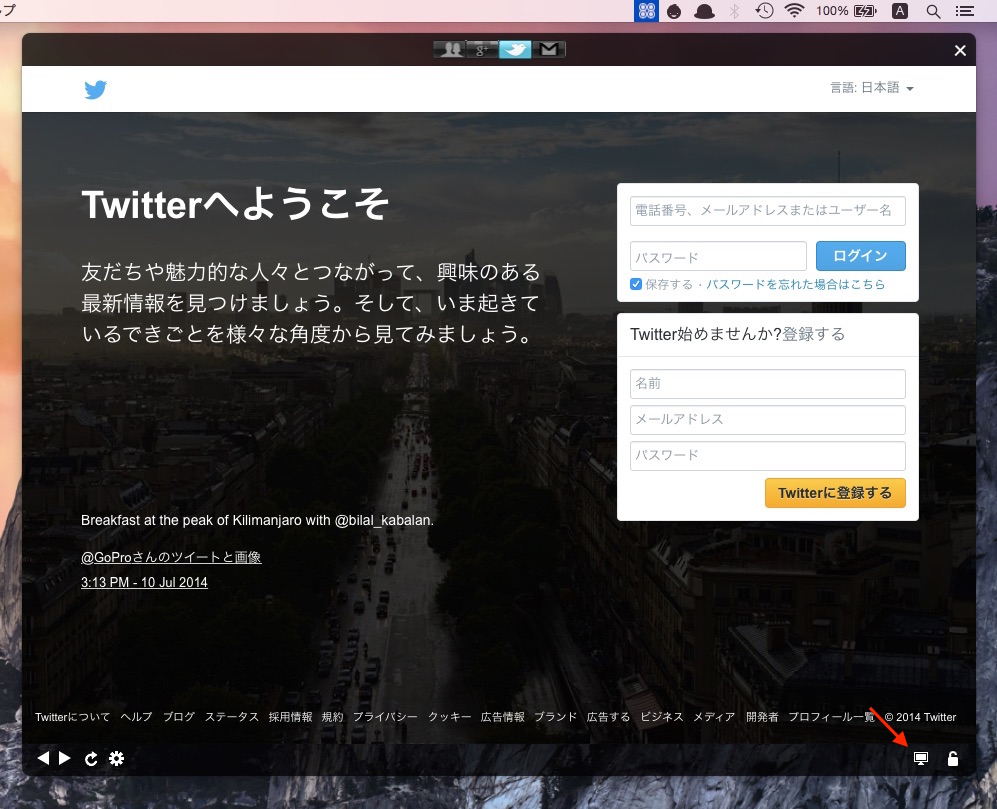997x809 pixels.
Task: Open the 言語: 日本語 language dropdown
Action: pyautogui.click(x=872, y=88)
